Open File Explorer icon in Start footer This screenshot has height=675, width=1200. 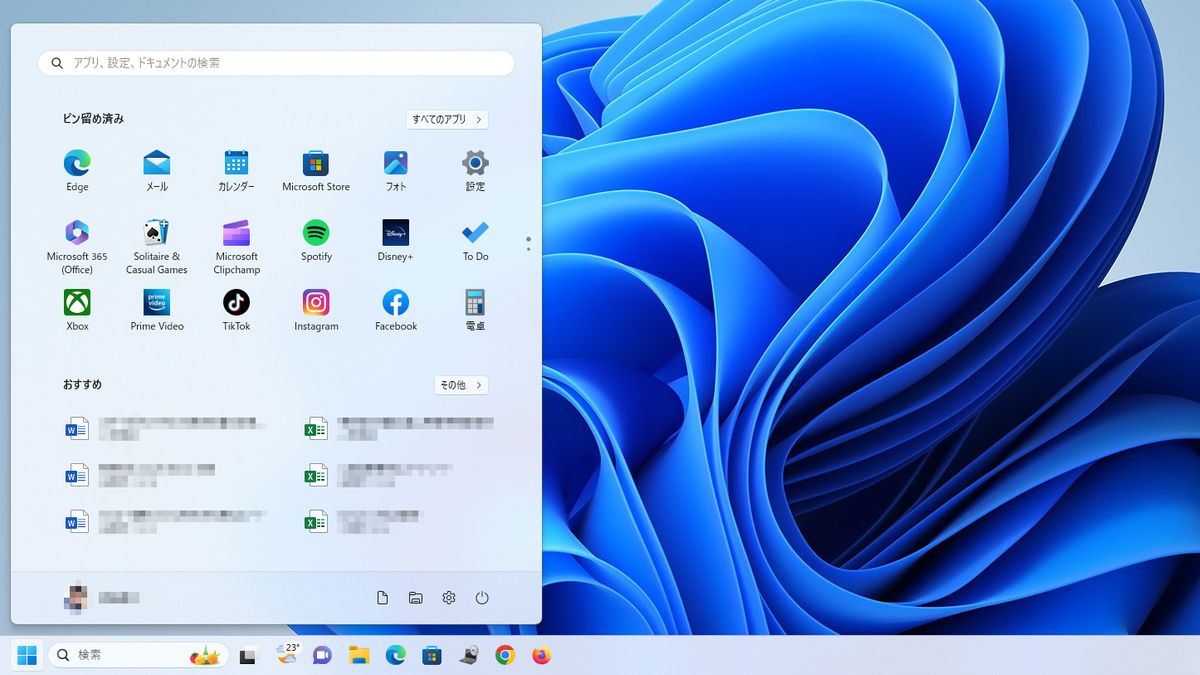pyautogui.click(x=415, y=598)
